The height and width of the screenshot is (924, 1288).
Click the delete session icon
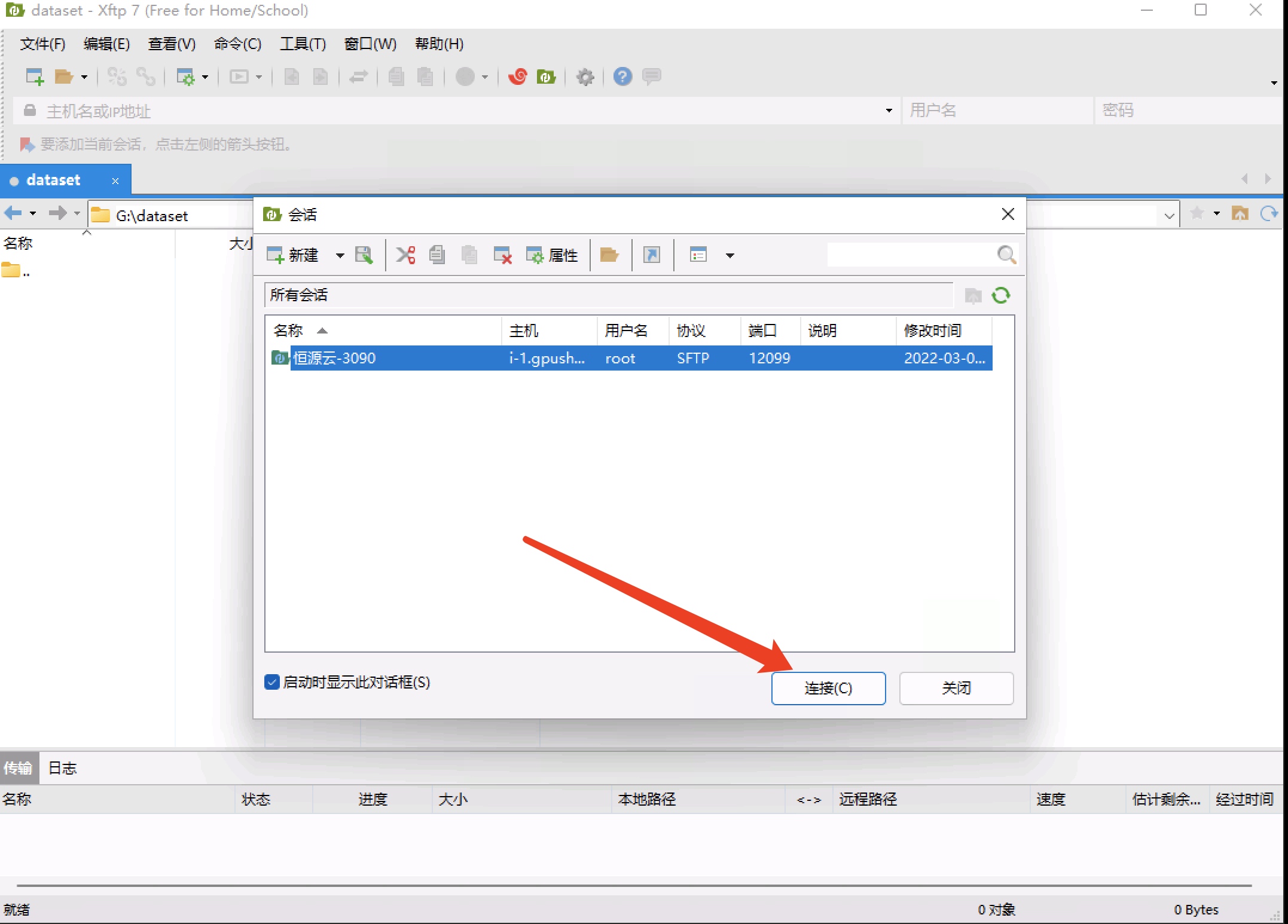click(x=502, y=255)
